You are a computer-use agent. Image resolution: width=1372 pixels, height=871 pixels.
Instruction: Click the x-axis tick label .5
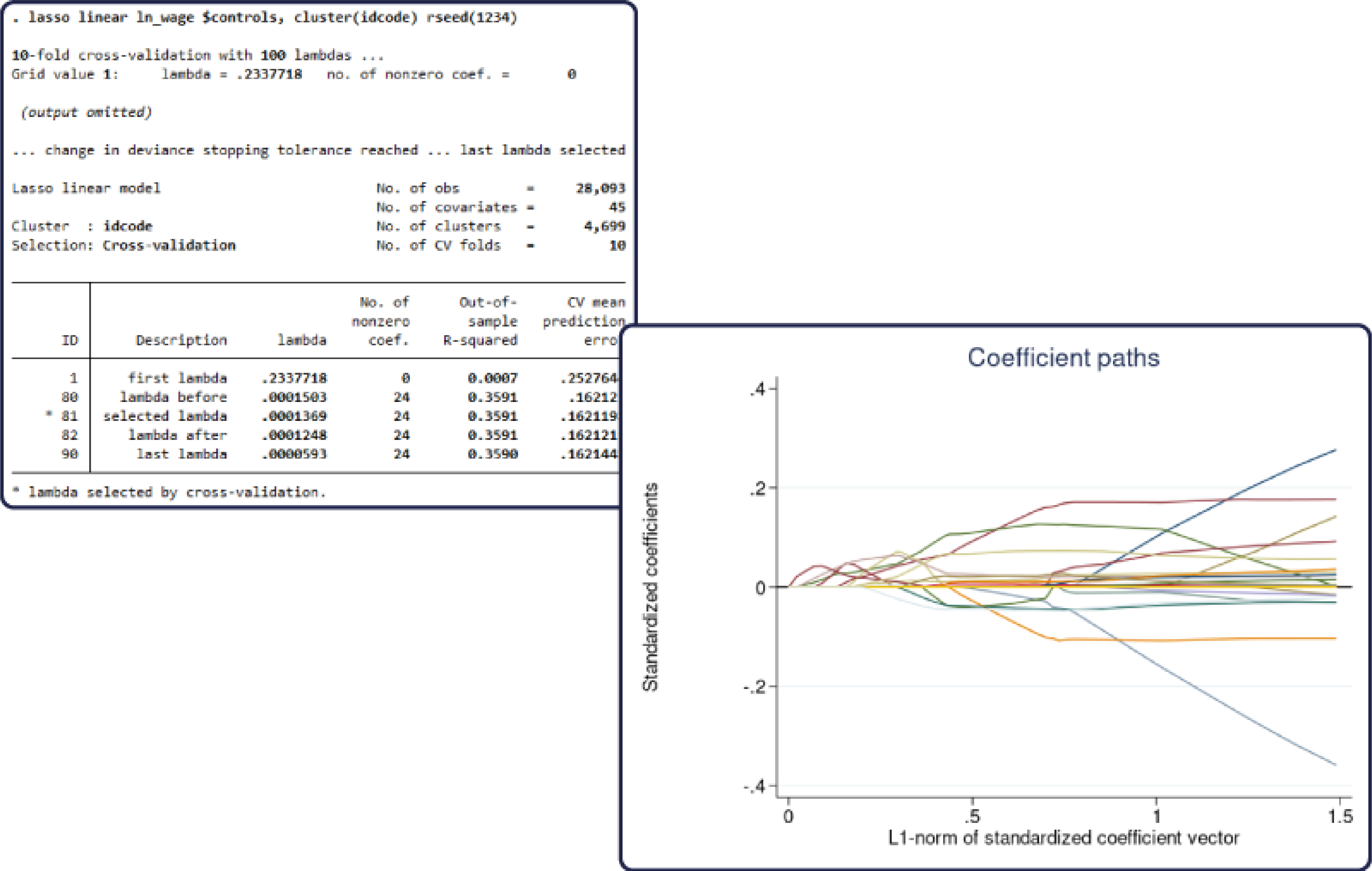click(x=972, y=816)
